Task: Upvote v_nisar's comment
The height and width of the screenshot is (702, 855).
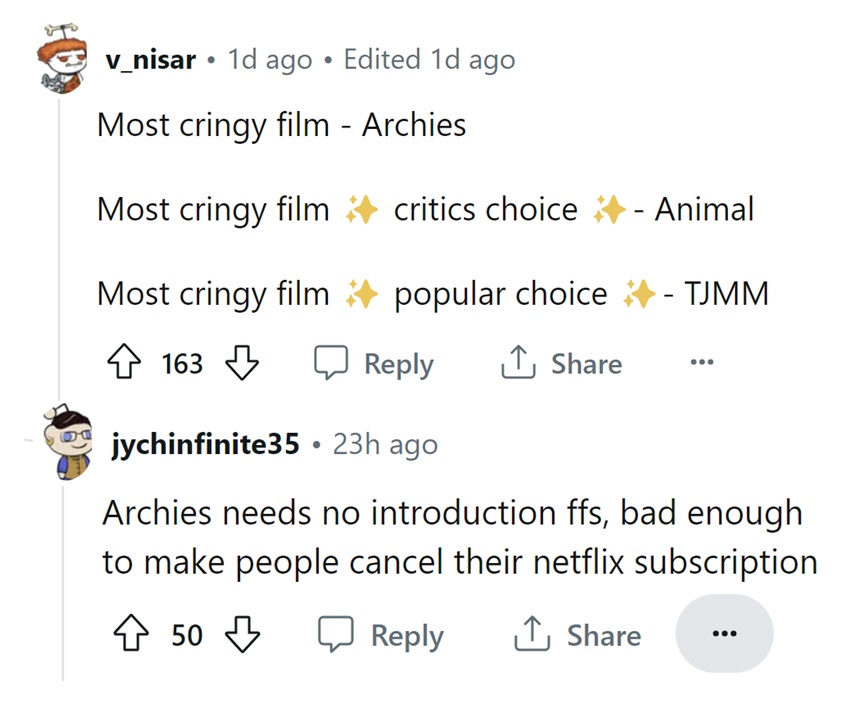Action: pyautogui.click(x=126, y=363)
